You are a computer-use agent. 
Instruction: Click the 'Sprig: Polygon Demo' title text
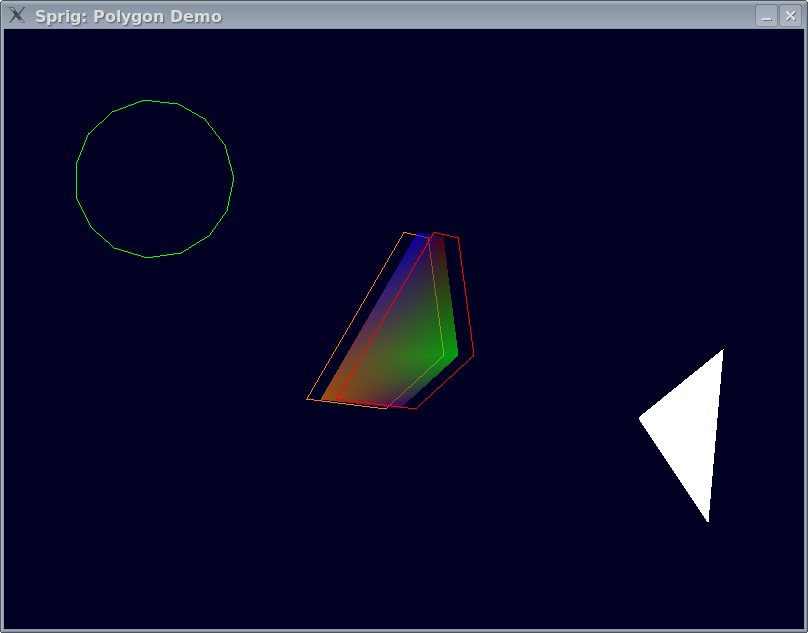[128, 16]
